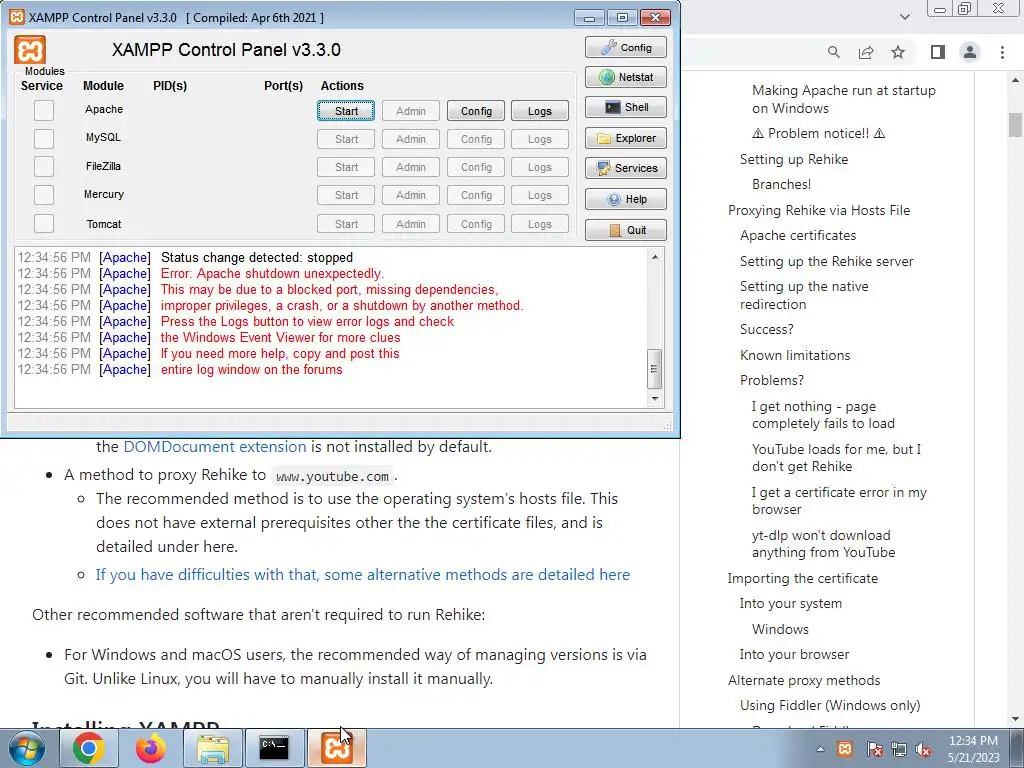
Task: Open 'I get a certificate error' entry
Action: pyautogui.click(x=839, y=501)
